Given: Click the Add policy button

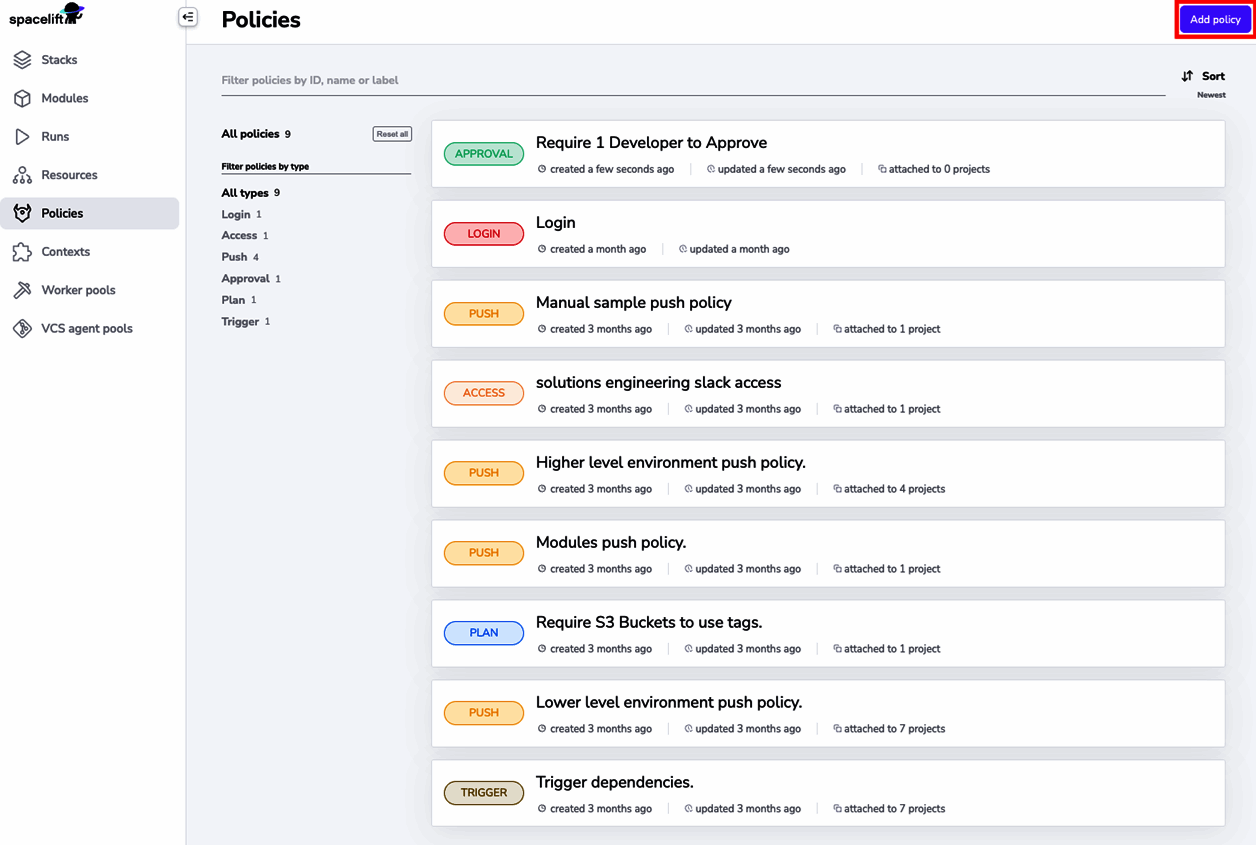Looking at the screenshot, I should 1214,20.
